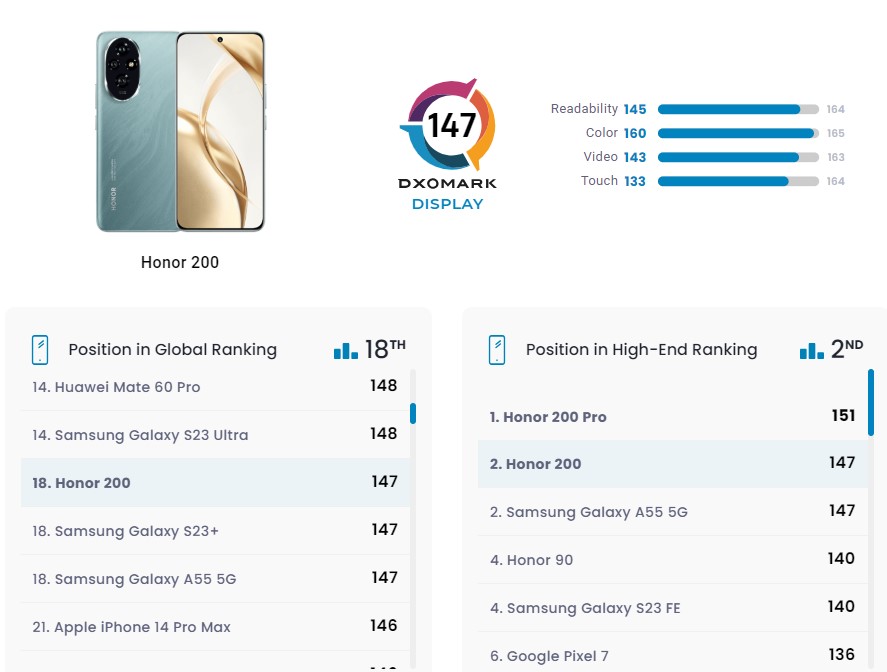Click the 2ND high-end rank number
Image resolution: width=887 pixels, height=672 pixels.
847,349
